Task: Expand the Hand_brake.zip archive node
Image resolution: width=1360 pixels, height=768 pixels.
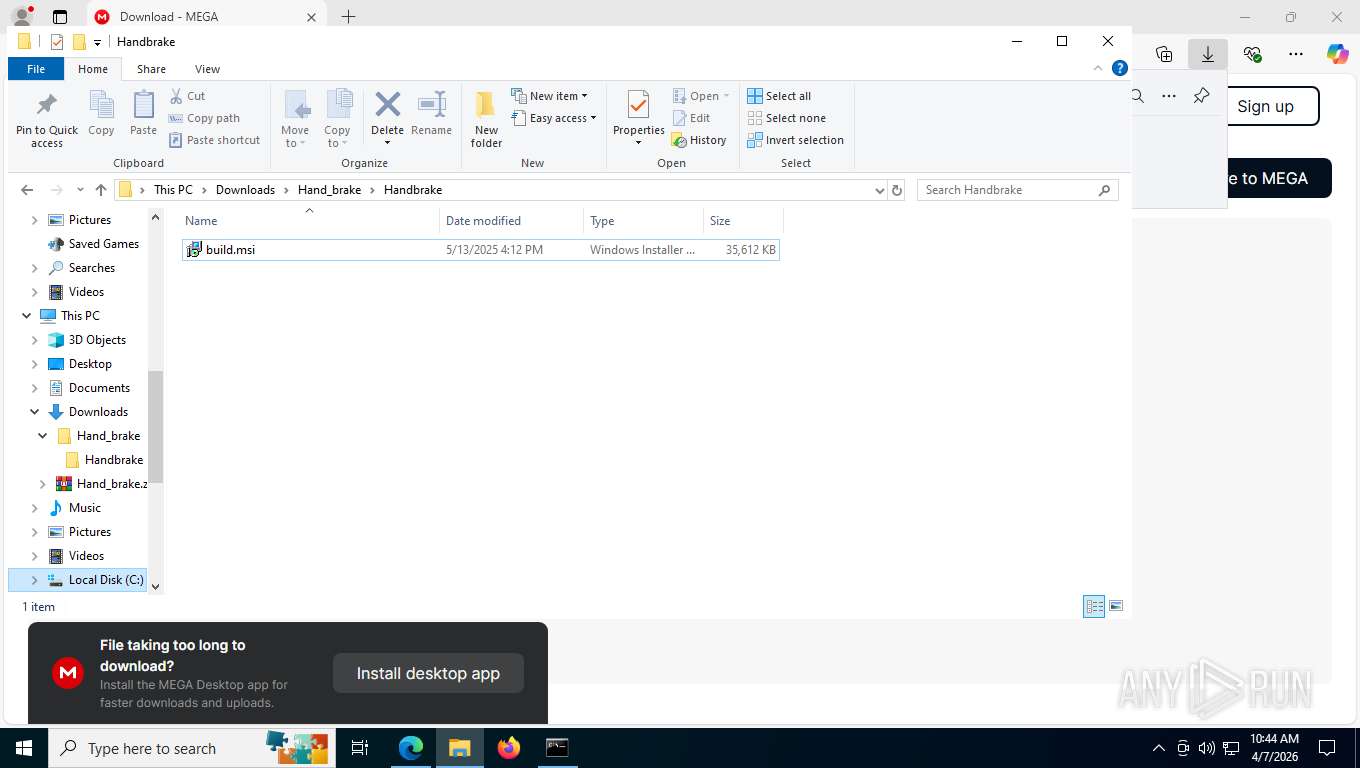Action: click(x=43, y=484)
